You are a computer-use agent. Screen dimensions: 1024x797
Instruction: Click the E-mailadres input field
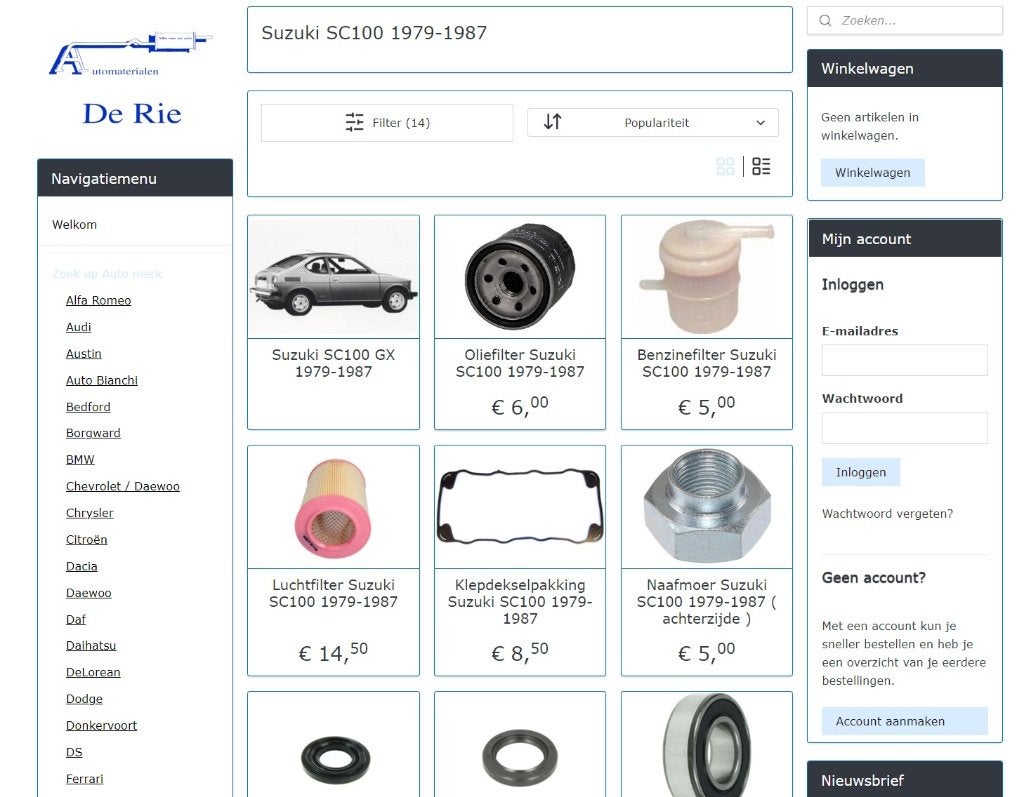[904, 360]
